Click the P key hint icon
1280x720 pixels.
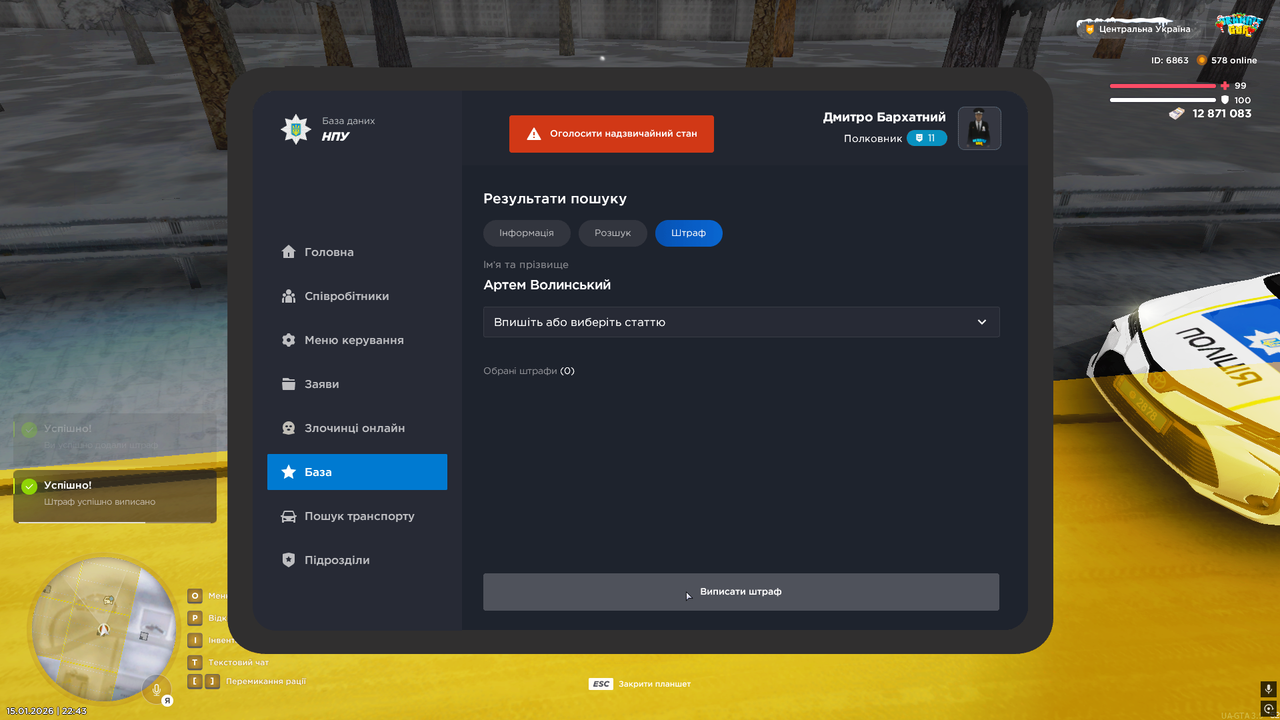click(x=195, y=618)
